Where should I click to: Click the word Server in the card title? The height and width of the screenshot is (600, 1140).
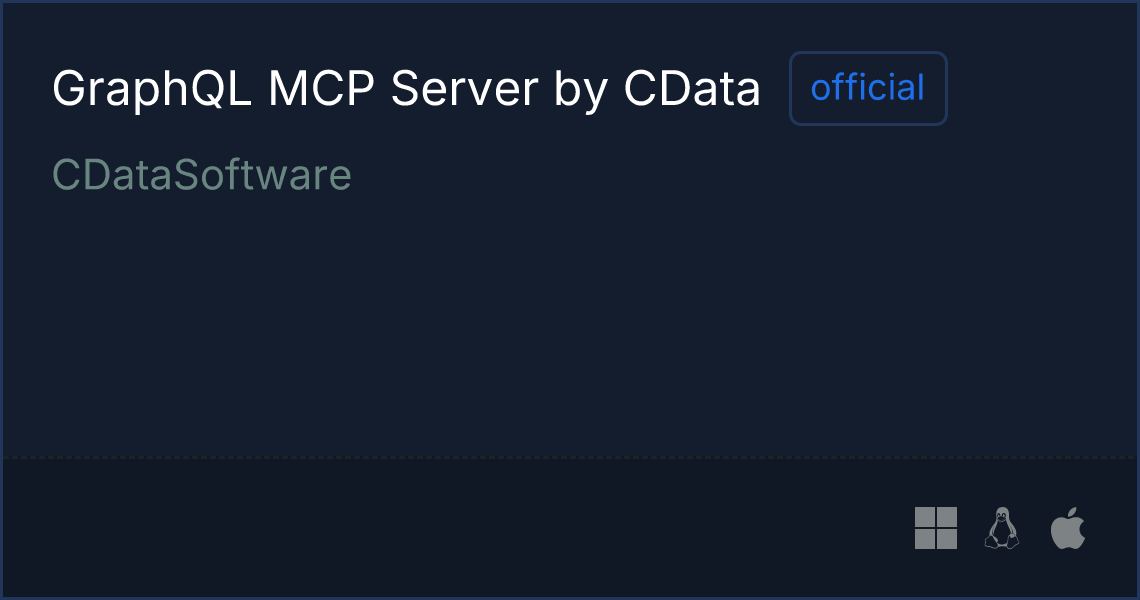pyautogui.click(x=465, y=89)
